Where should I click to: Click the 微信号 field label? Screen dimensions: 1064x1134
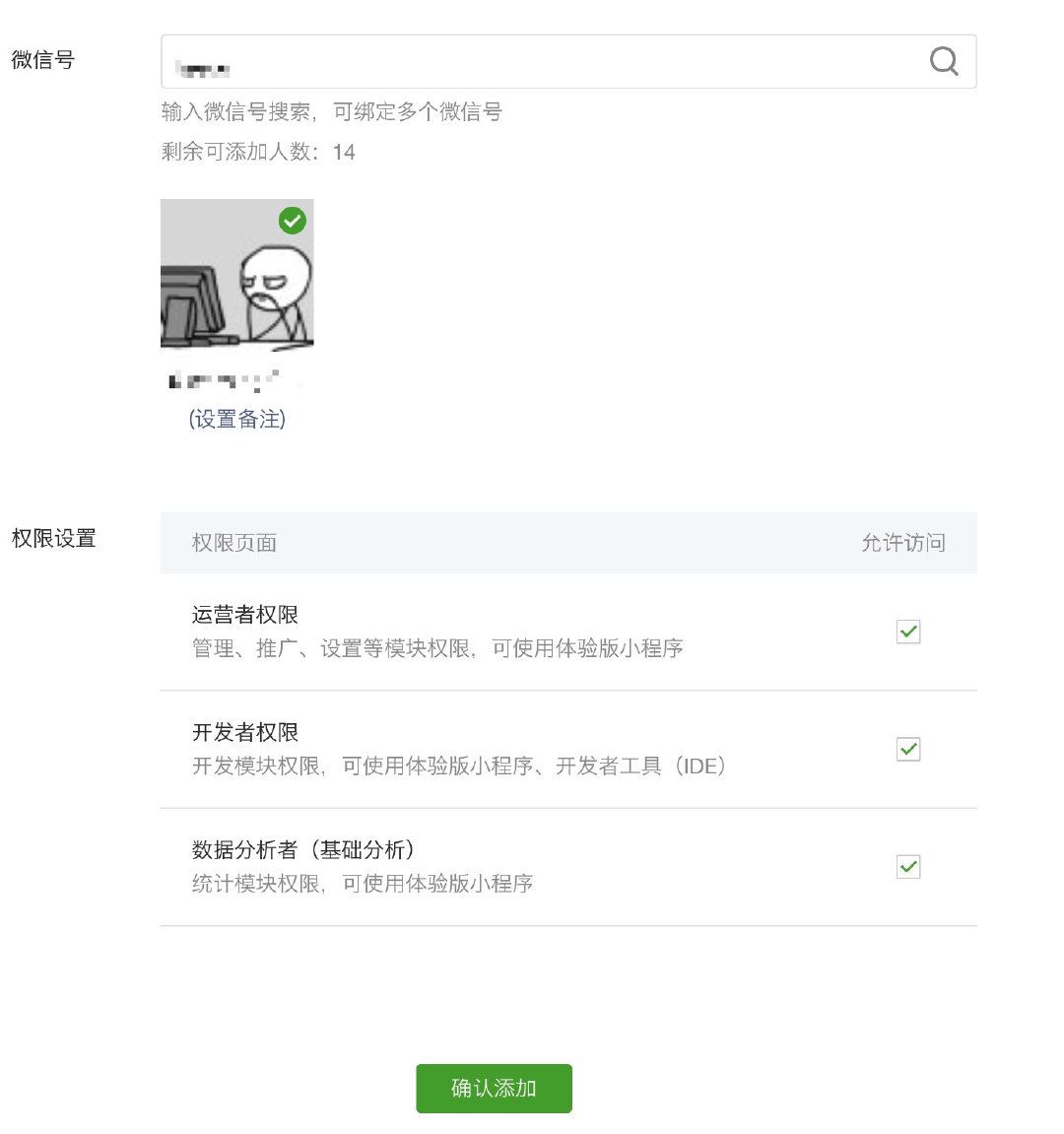tap(43, 60)
